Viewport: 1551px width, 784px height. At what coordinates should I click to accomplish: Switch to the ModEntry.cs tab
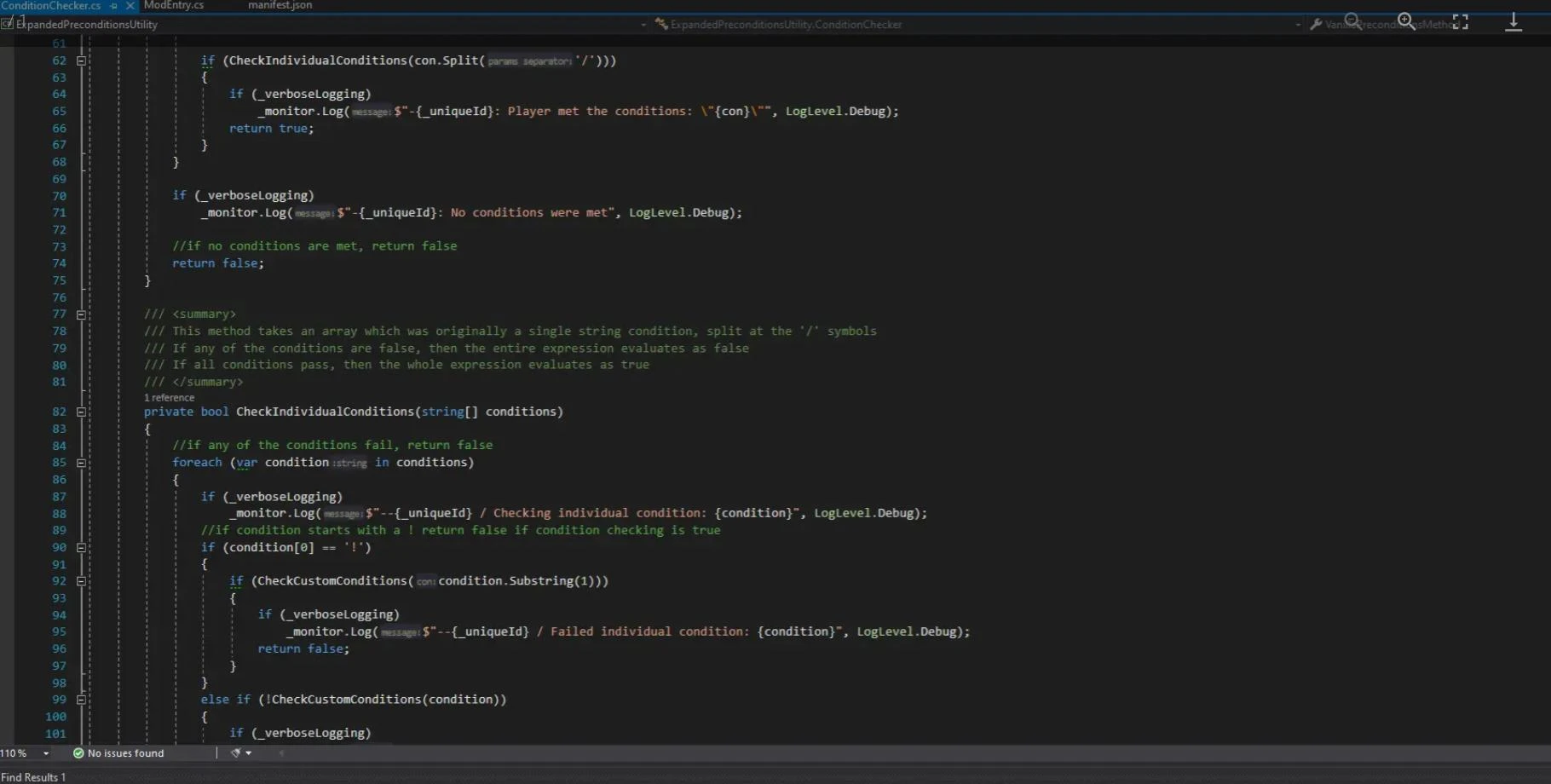tap(174, 6)
